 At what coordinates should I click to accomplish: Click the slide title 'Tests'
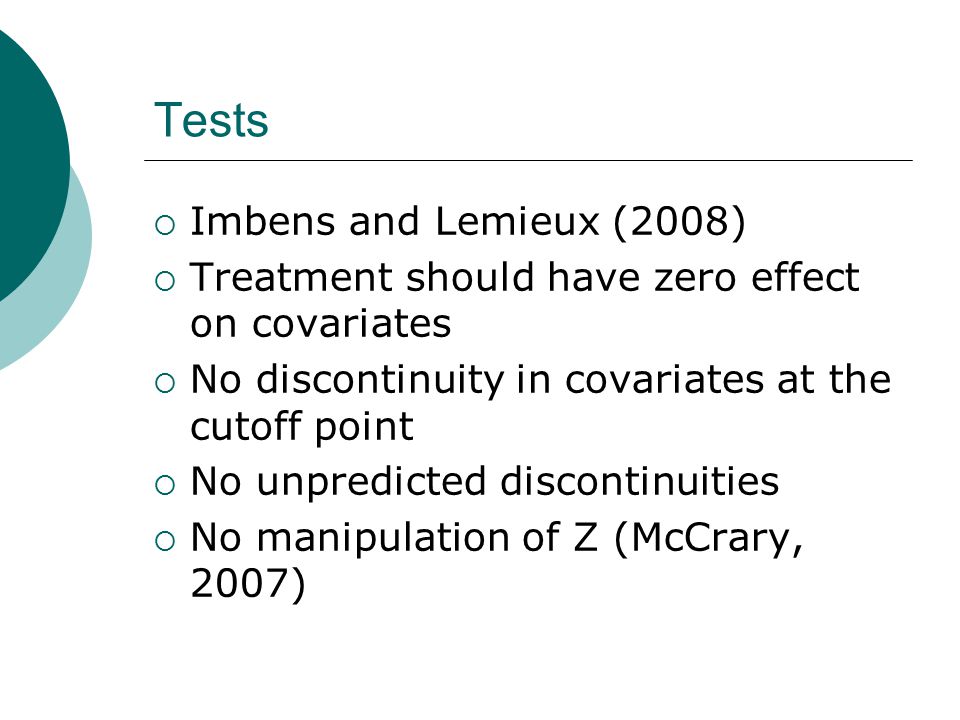coord(211,120)
